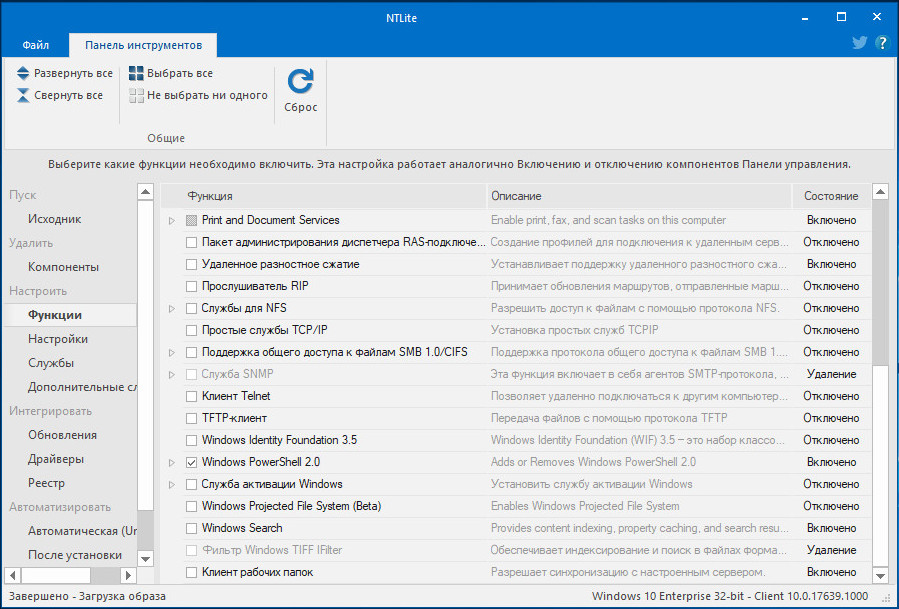
Task: Click the Collapse all icon
Action: (23, 95)
